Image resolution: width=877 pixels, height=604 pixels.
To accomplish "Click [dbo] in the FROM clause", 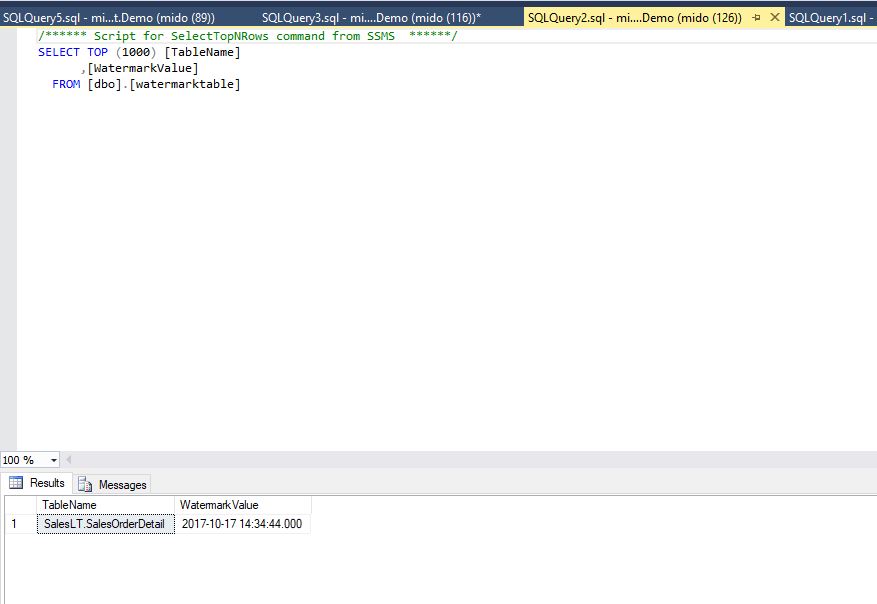I will coord(104,84).
